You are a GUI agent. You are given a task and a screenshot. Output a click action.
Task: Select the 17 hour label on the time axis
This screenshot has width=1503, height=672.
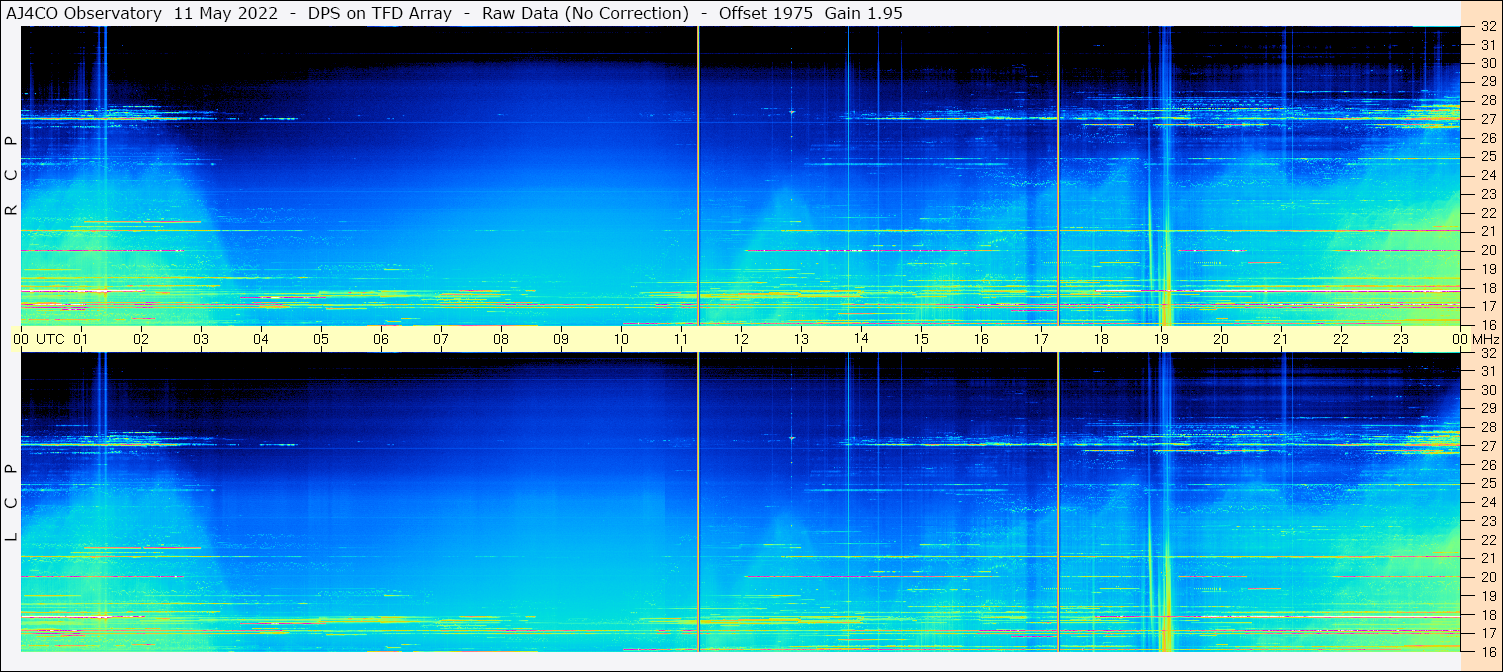[x=1041, y=339]
